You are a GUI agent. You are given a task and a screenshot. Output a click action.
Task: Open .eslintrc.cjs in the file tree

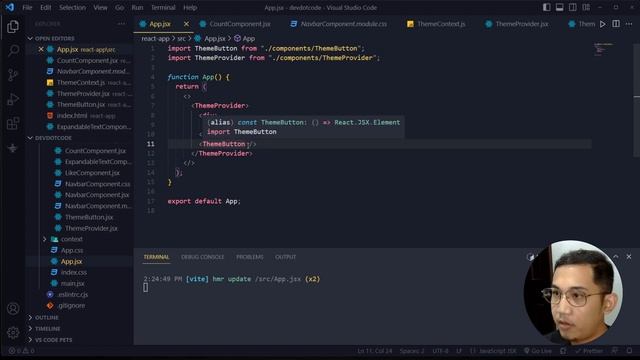tap(73, 294)
